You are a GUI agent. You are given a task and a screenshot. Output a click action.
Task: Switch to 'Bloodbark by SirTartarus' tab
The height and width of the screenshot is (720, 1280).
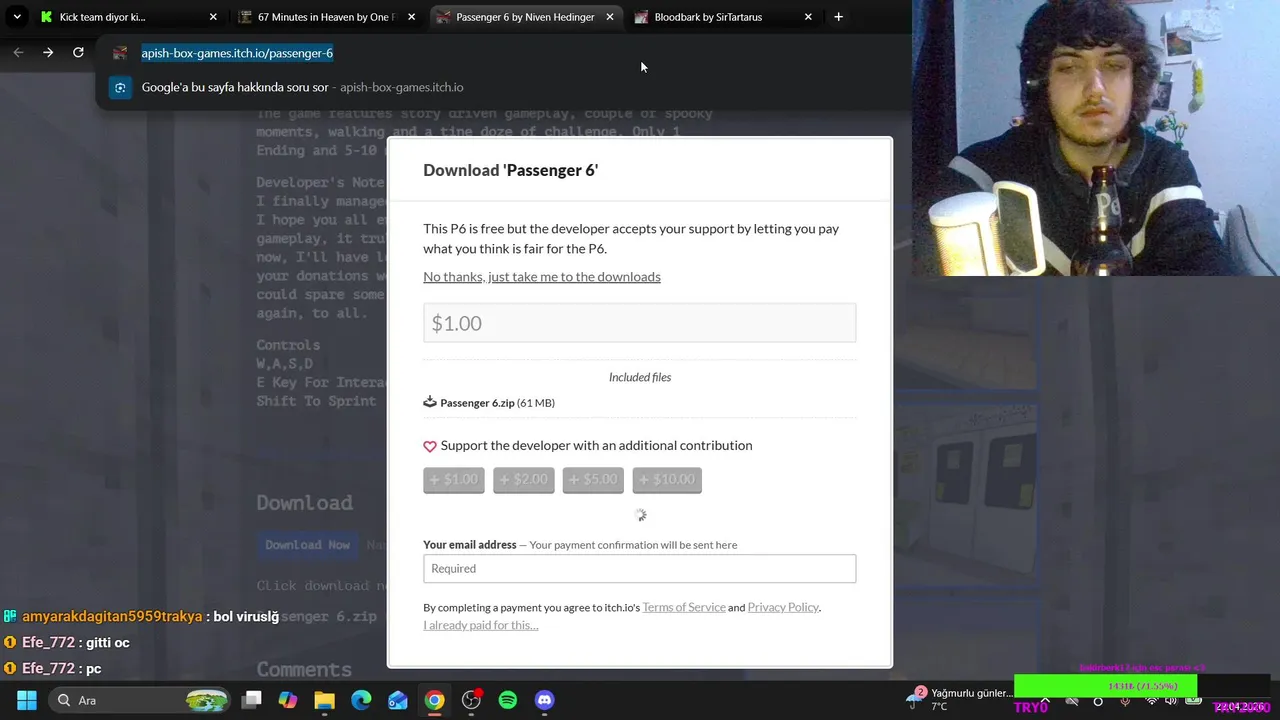[724, 17]
